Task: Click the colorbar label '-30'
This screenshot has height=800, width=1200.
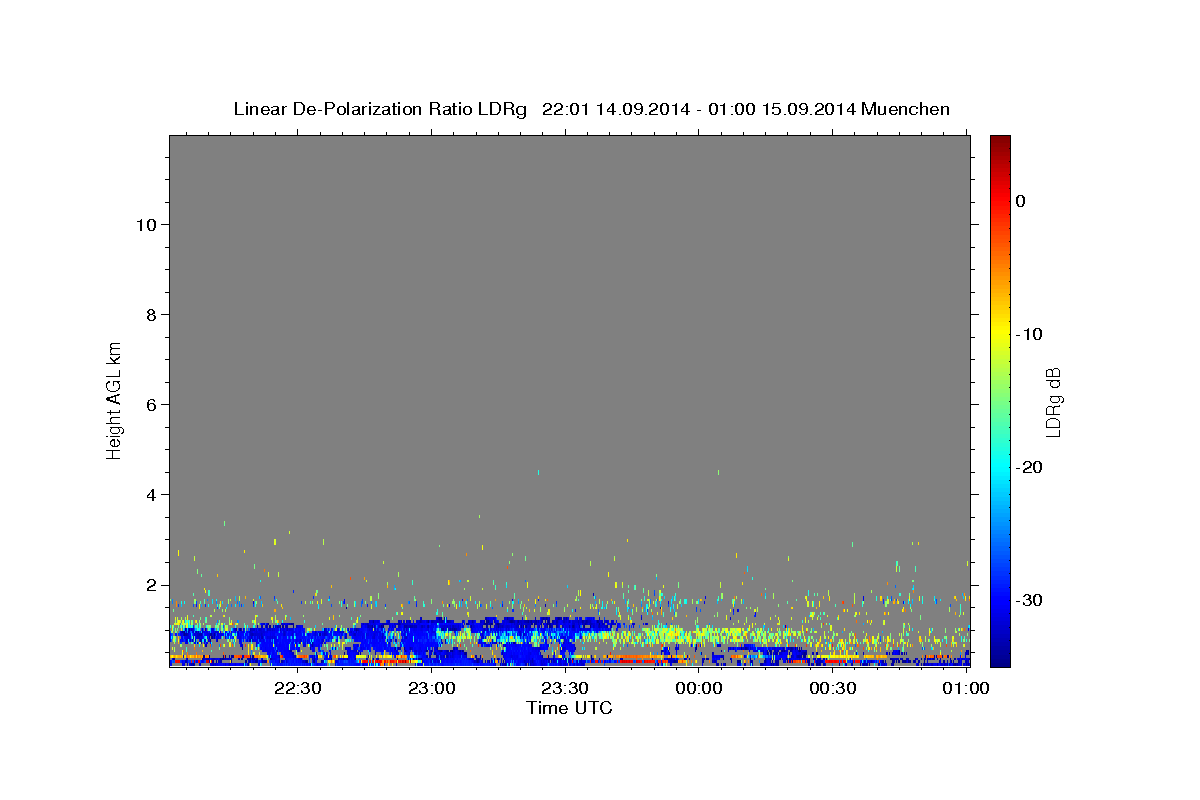Action: 1030,600
